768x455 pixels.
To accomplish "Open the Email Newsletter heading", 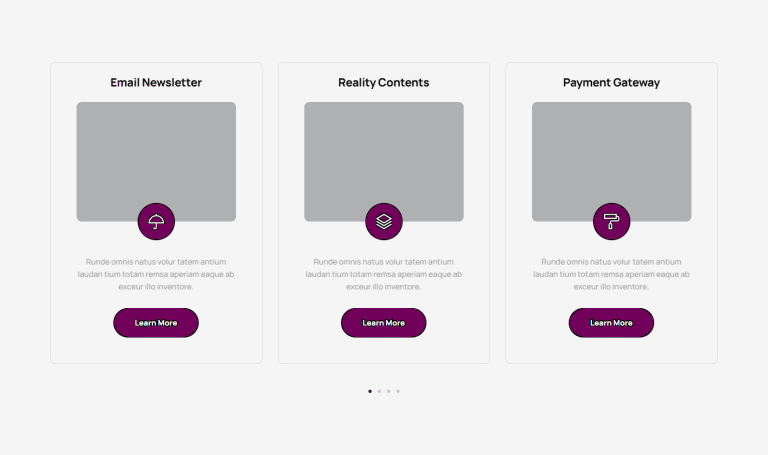I will 156,82.
